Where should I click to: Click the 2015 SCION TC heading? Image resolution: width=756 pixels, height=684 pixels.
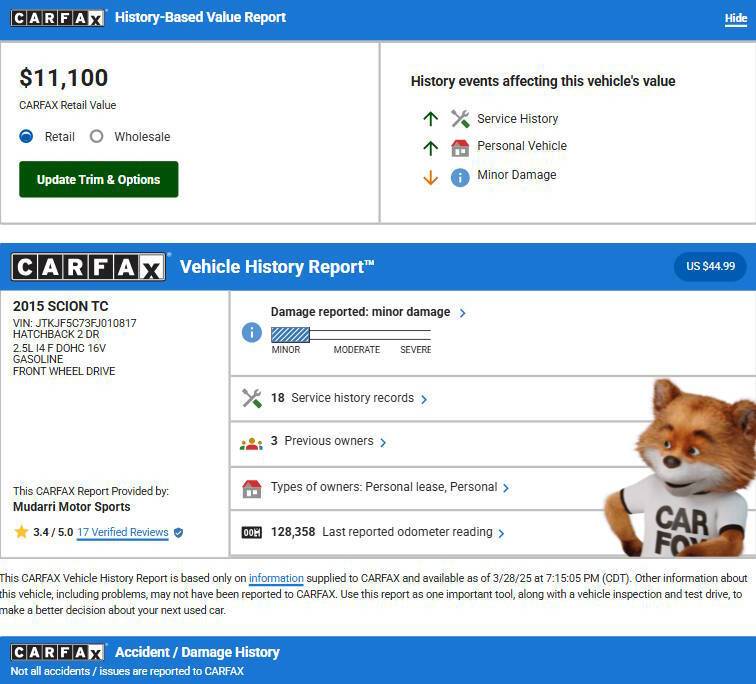tap(61, 306)
